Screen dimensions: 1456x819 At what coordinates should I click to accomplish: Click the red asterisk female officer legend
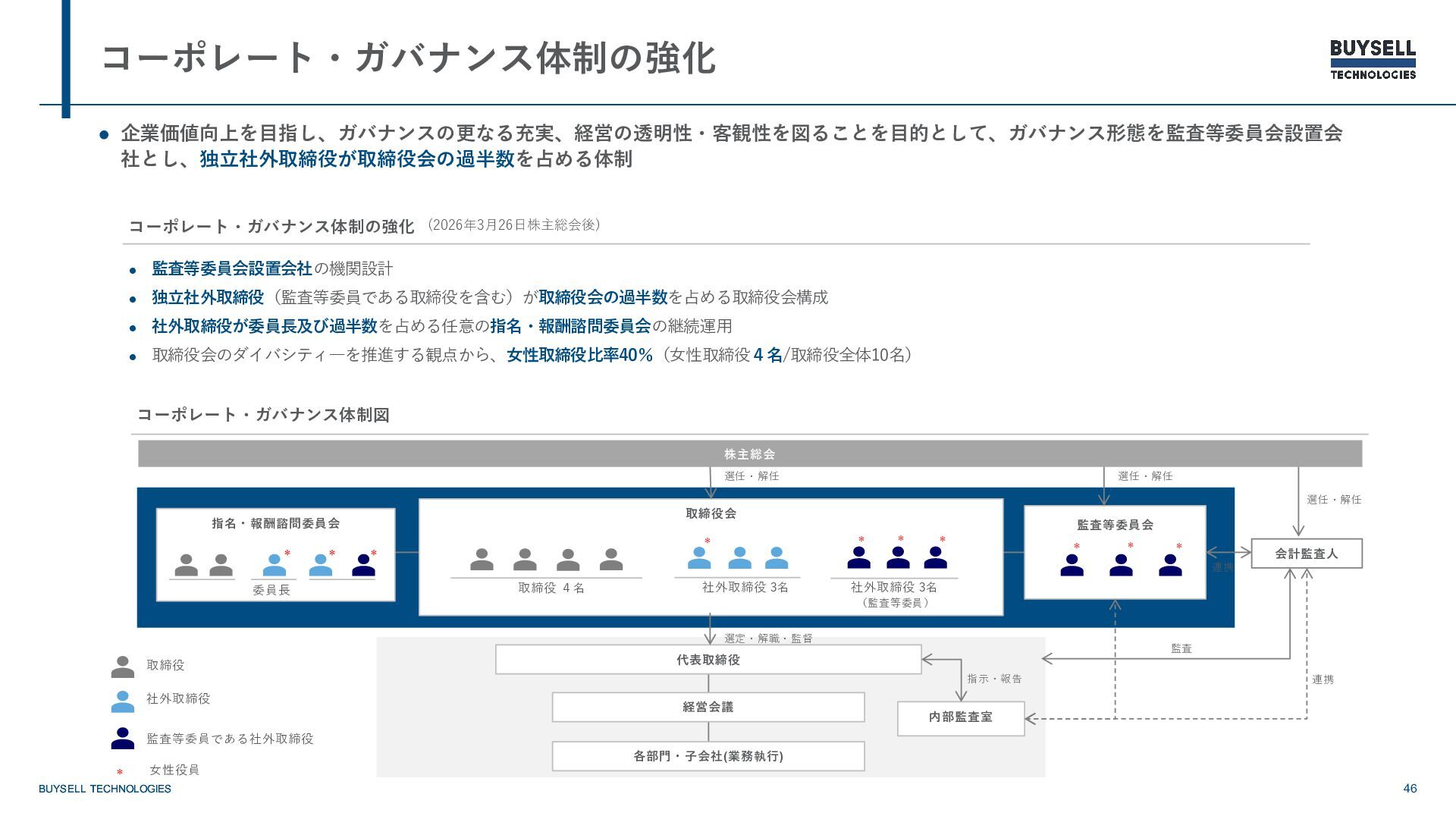point(120,772)
